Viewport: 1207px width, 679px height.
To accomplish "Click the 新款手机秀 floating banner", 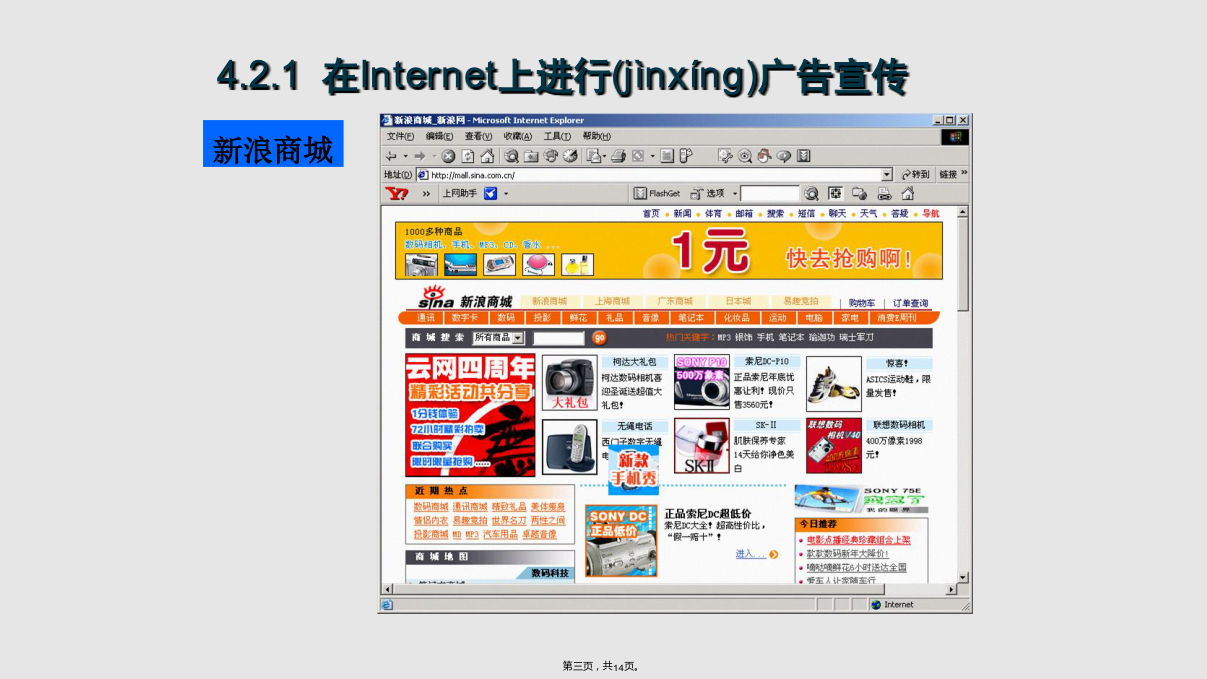I will (634, 470).
